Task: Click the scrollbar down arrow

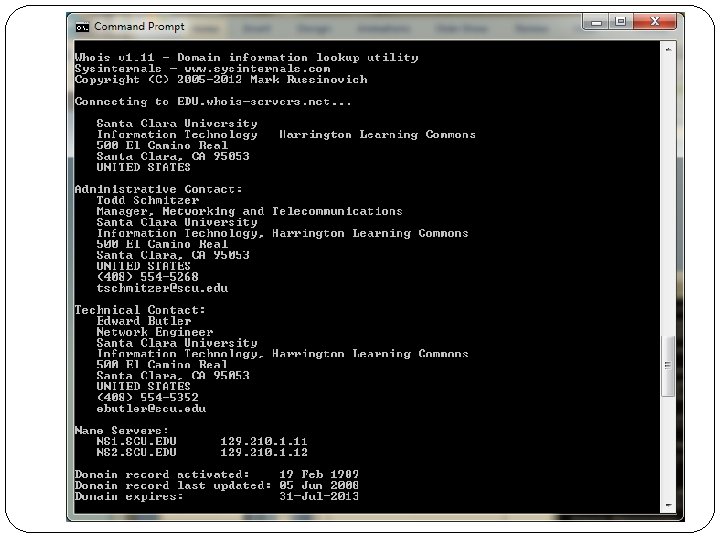Action: click(x=668, y=505)
